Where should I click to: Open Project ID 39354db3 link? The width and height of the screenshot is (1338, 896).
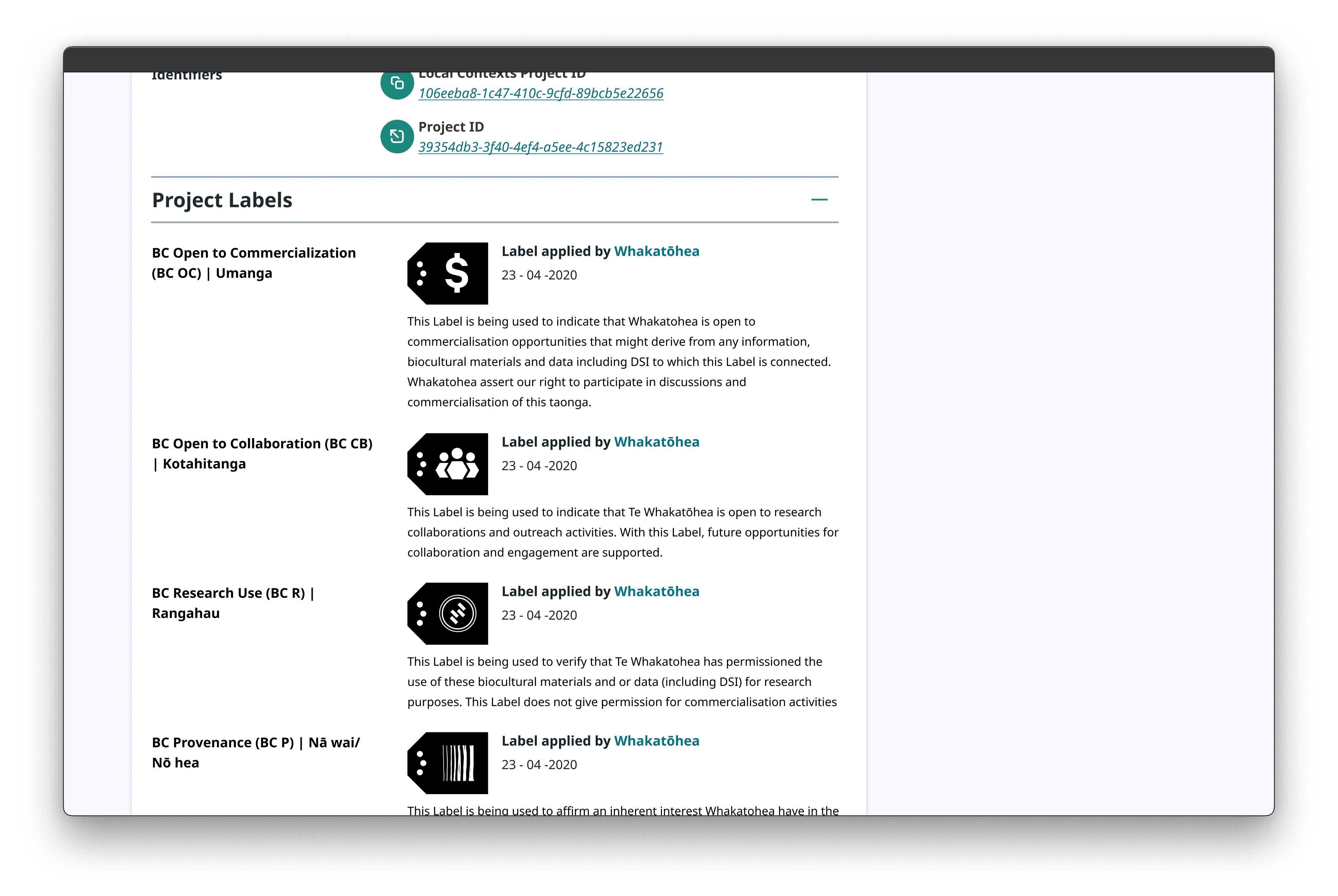(540, 147)
